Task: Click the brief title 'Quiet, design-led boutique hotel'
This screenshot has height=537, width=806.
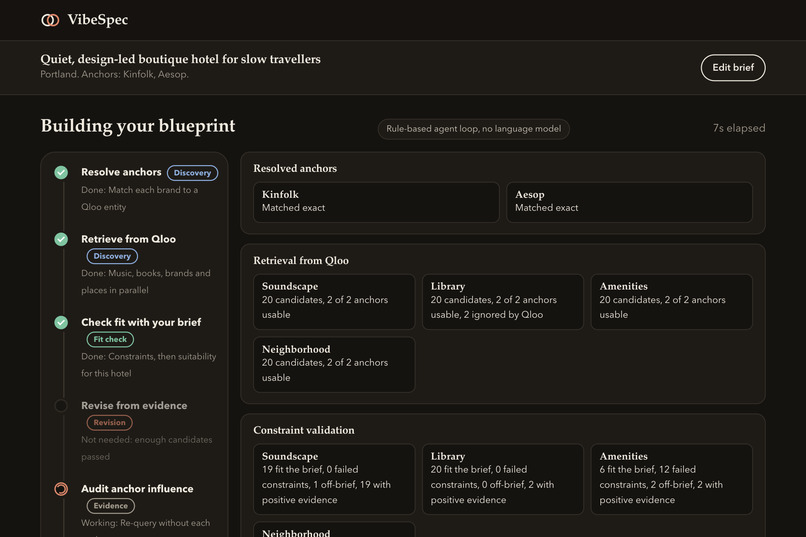Action: point(180,59)
